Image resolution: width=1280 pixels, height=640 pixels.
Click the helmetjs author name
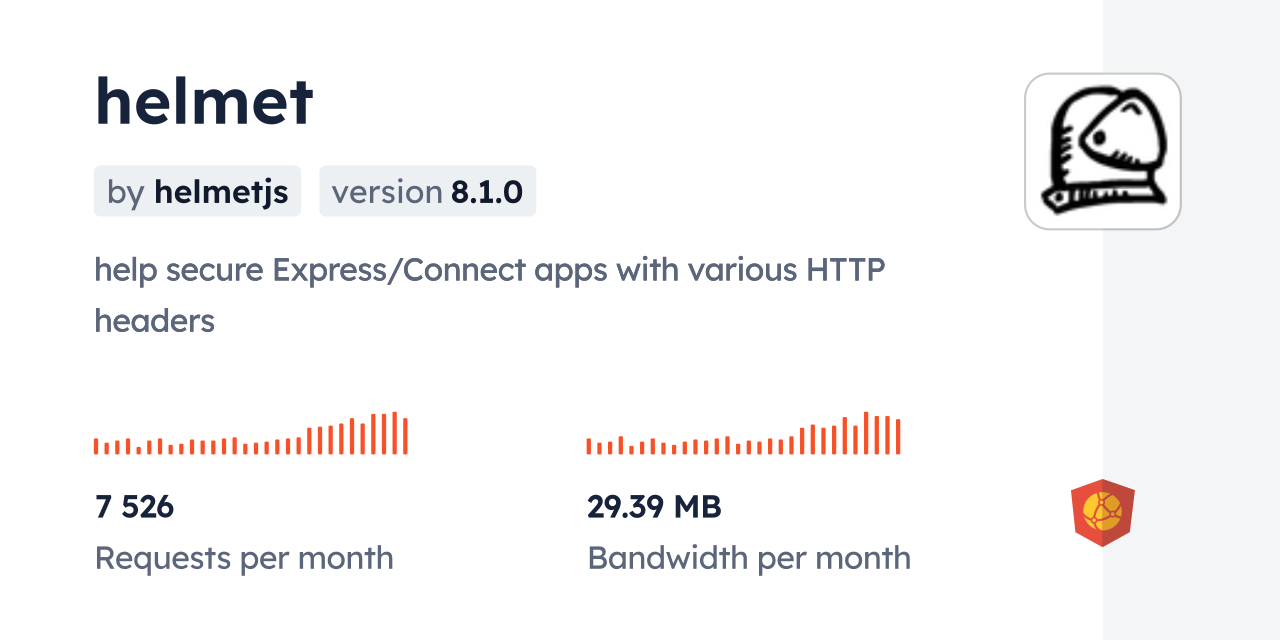[x=221, y=192]
